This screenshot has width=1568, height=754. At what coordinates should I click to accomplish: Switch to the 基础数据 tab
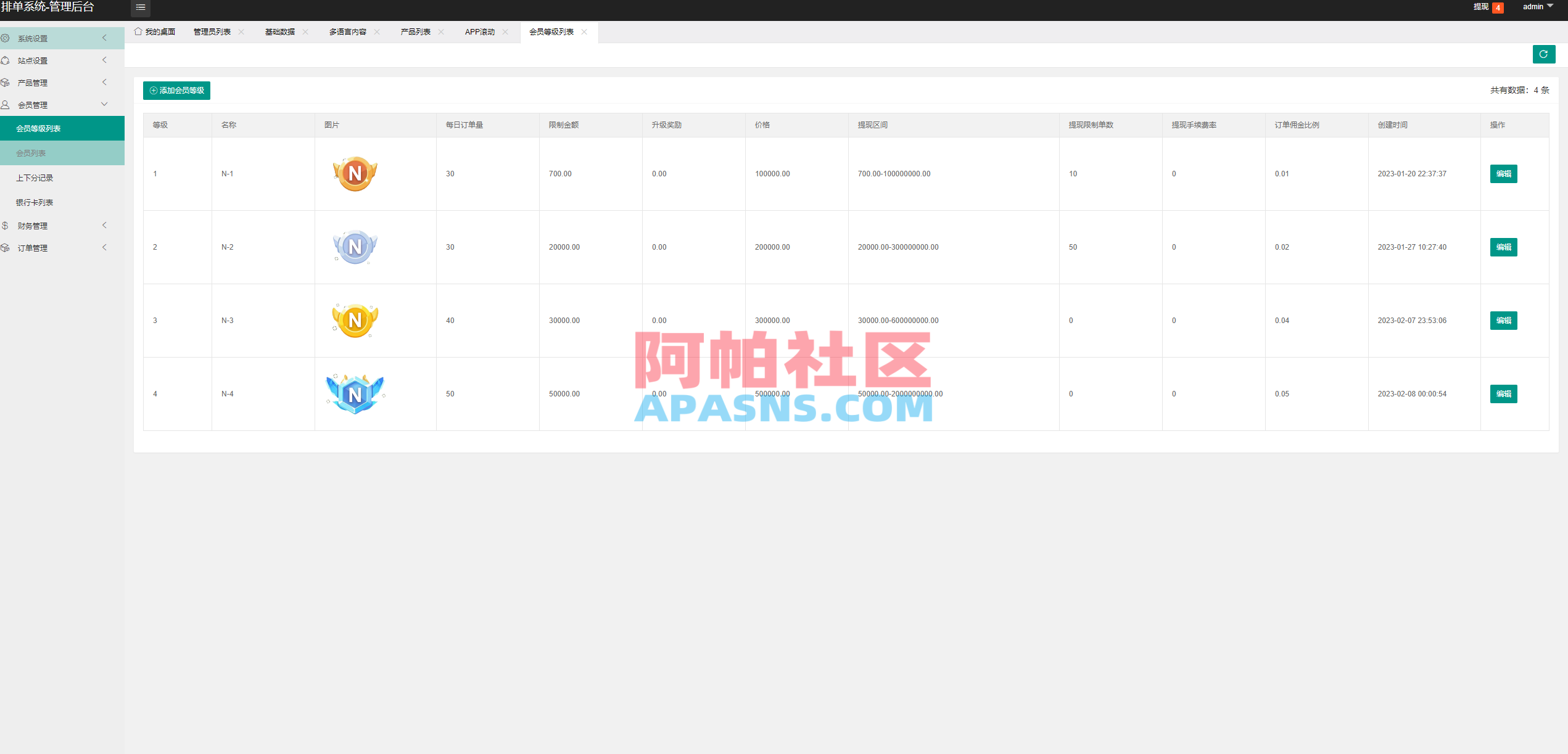tap(279, 31)
